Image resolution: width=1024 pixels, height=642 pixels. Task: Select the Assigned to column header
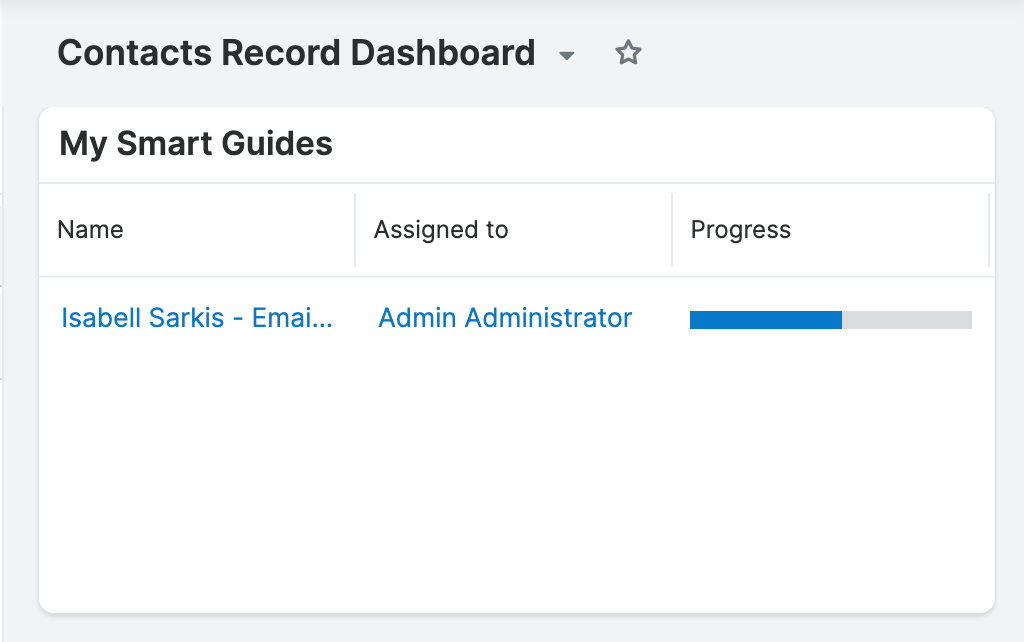[440, 229]
